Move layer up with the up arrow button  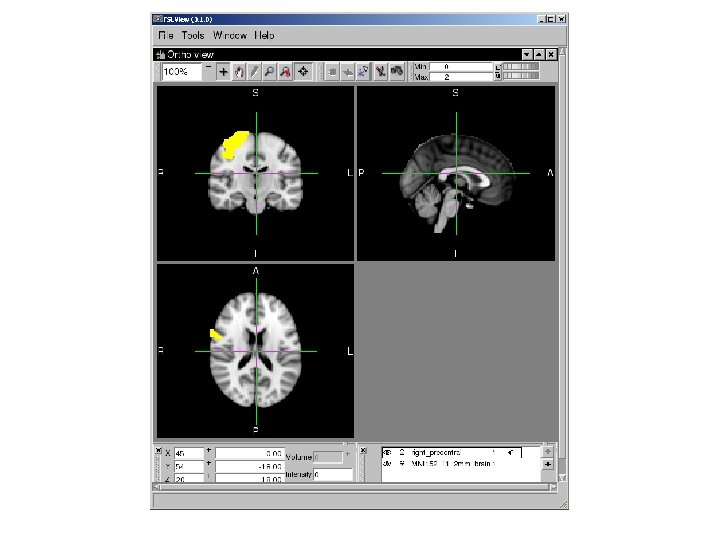click(547, 452)
